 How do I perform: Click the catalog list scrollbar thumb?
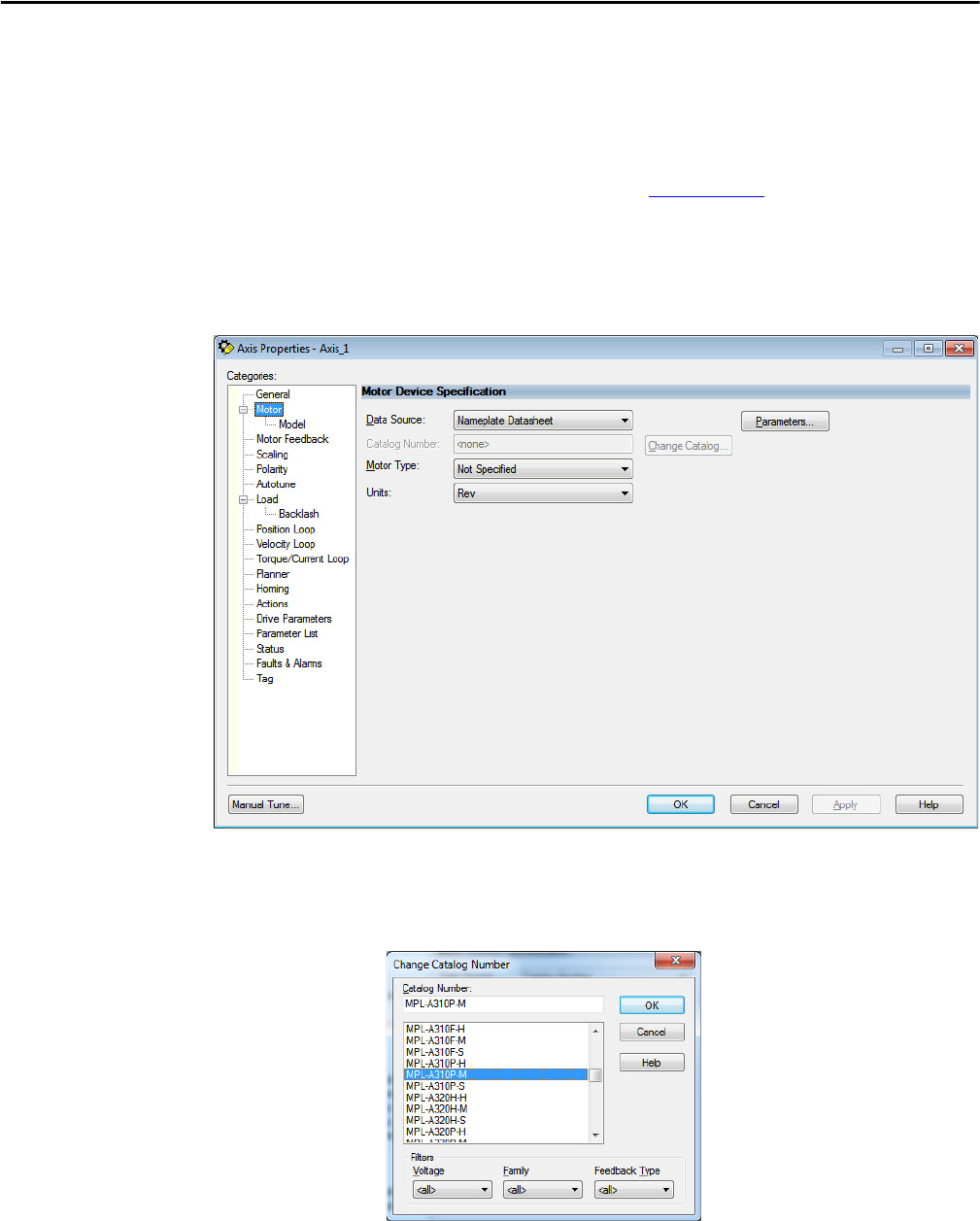pos(595,1075)
